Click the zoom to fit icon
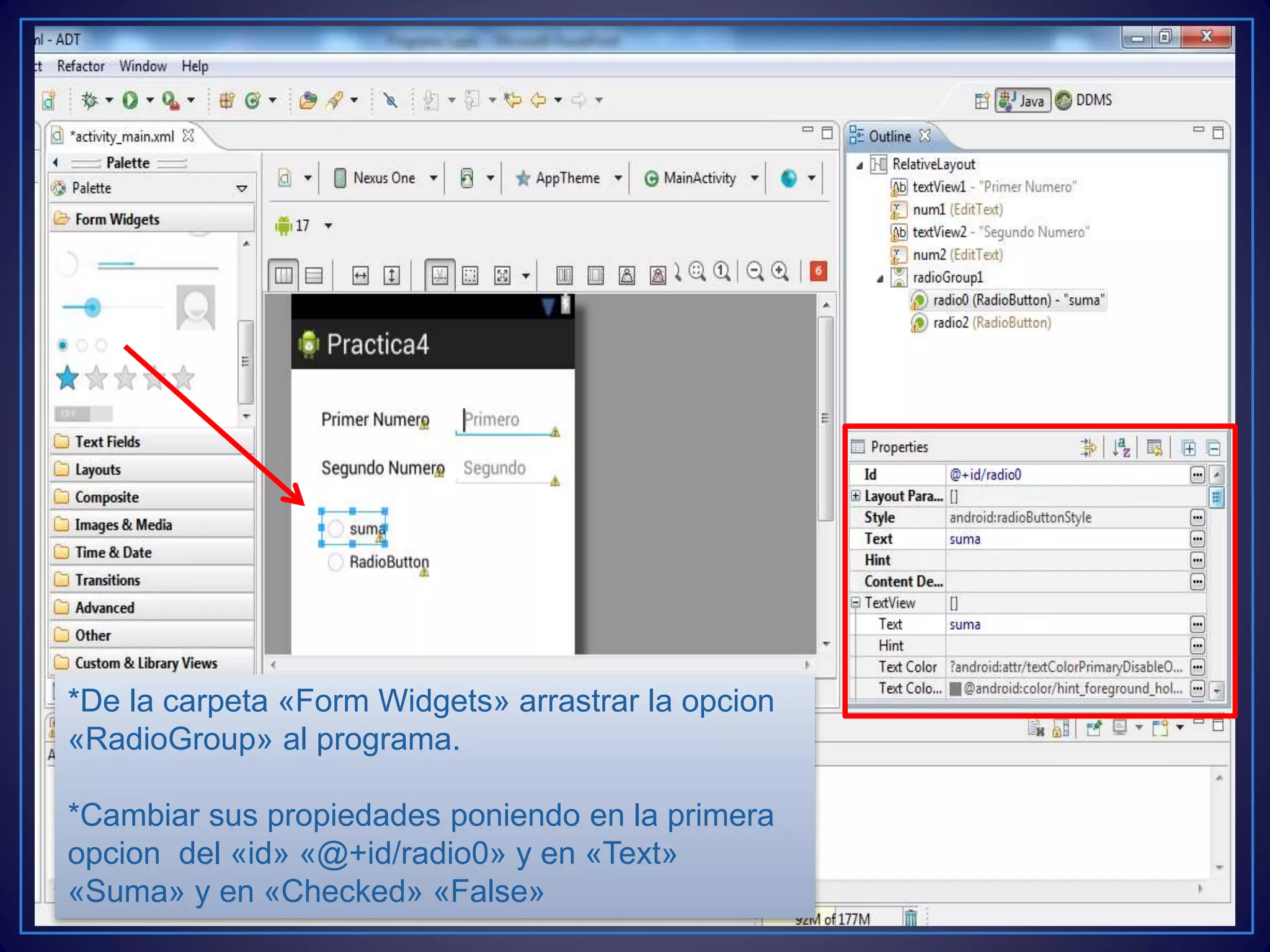The image size is (1270, 952). pos(697,271)
